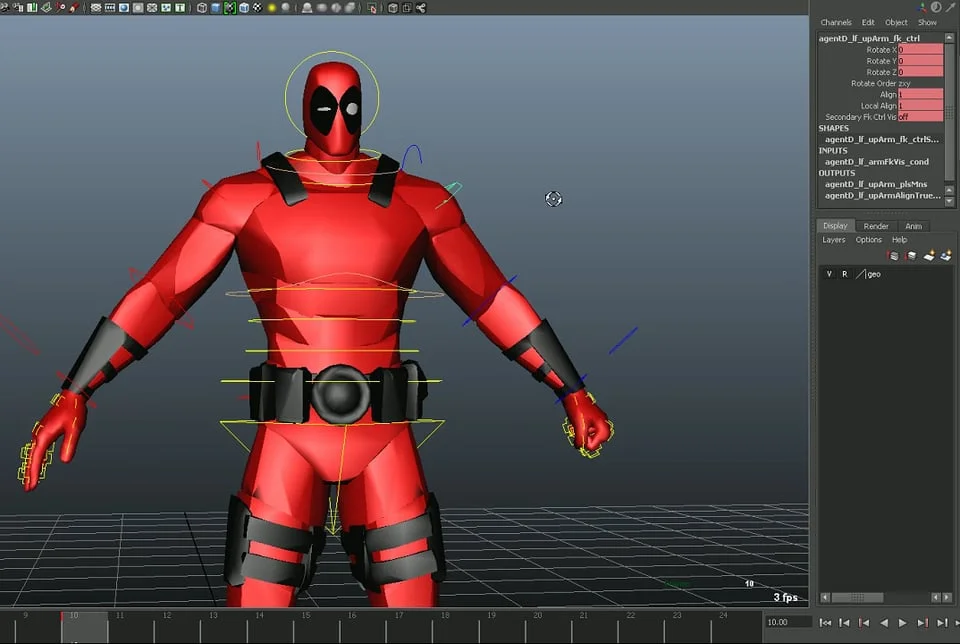960x644 pixels.
Task: Open the Options menu in Layer Editor
Action: [x=868, y=240]
